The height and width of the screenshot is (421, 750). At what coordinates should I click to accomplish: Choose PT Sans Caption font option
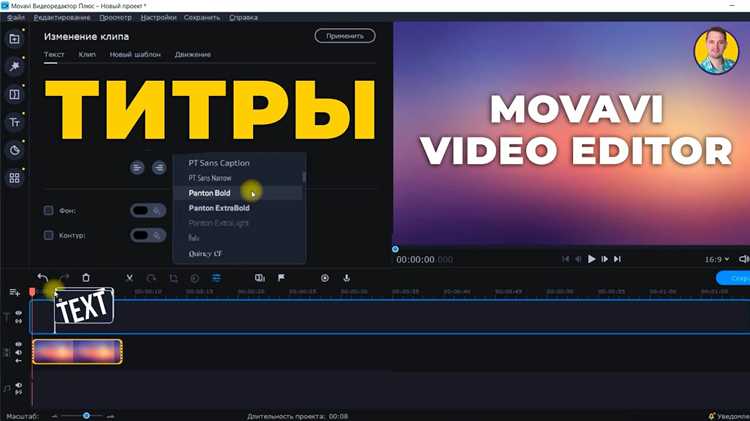[219, 163]
